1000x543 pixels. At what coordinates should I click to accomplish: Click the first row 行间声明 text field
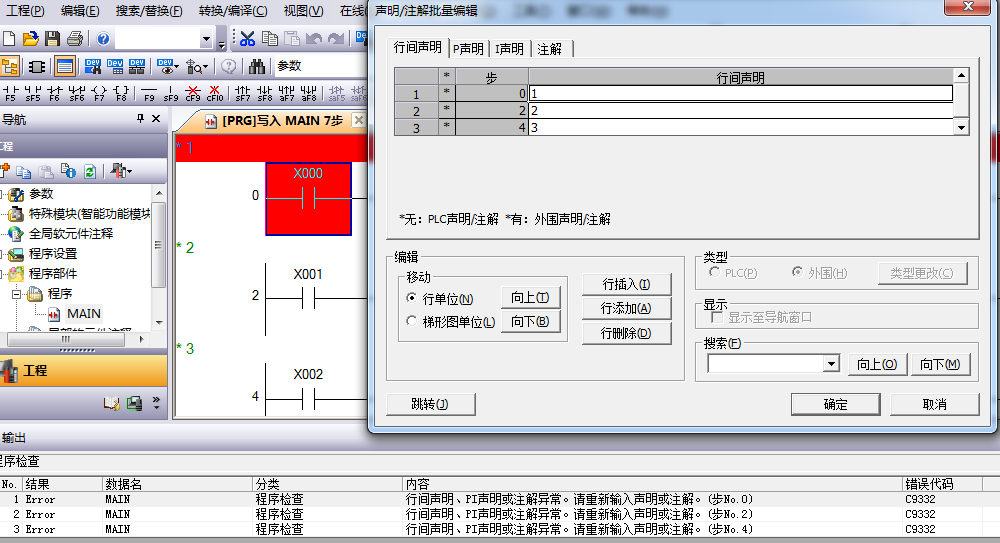tap(740, 94)
